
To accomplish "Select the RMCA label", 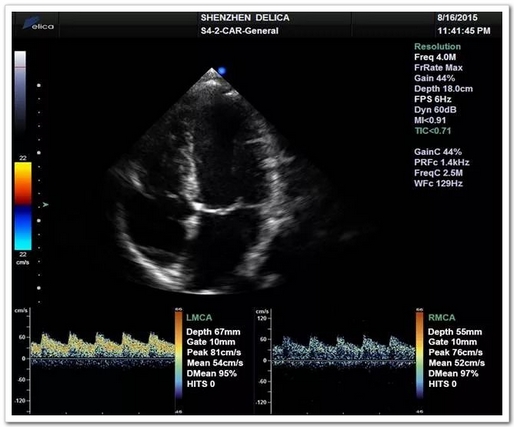I will pyautogui.click(x=442, y=318).
